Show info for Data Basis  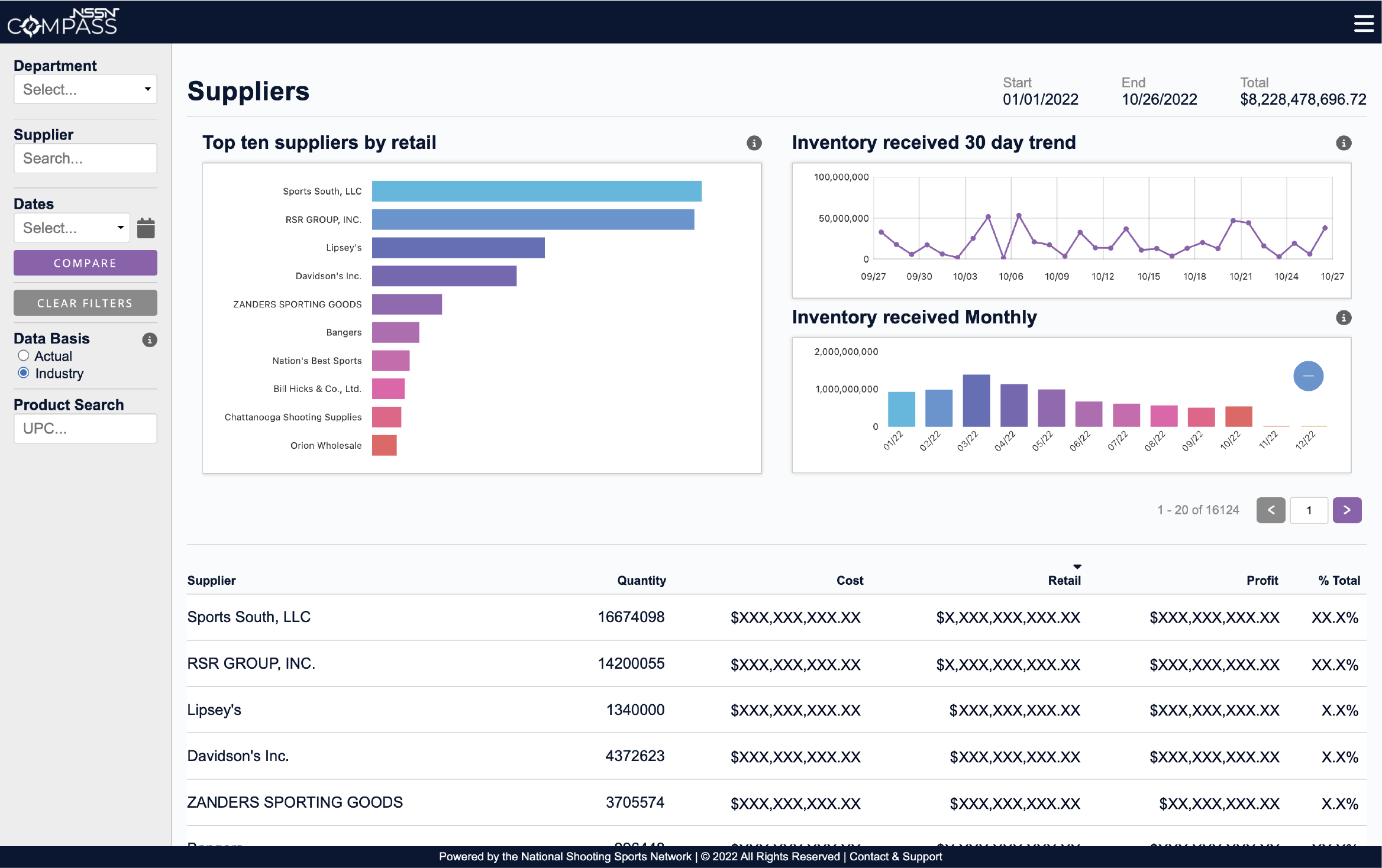click(150, 339)
